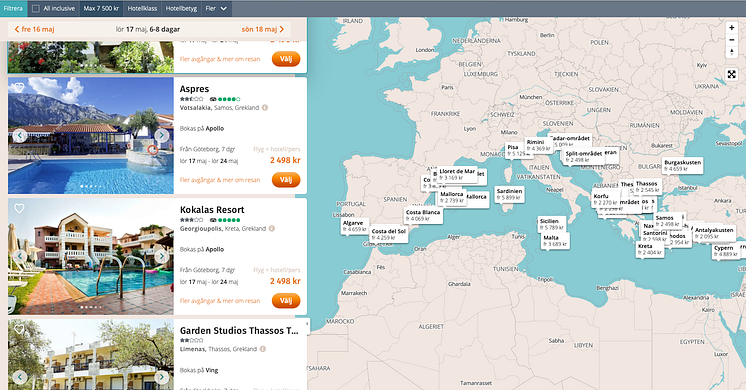
Task: Select the Sardinien map marker
Action: click(509, 194)
